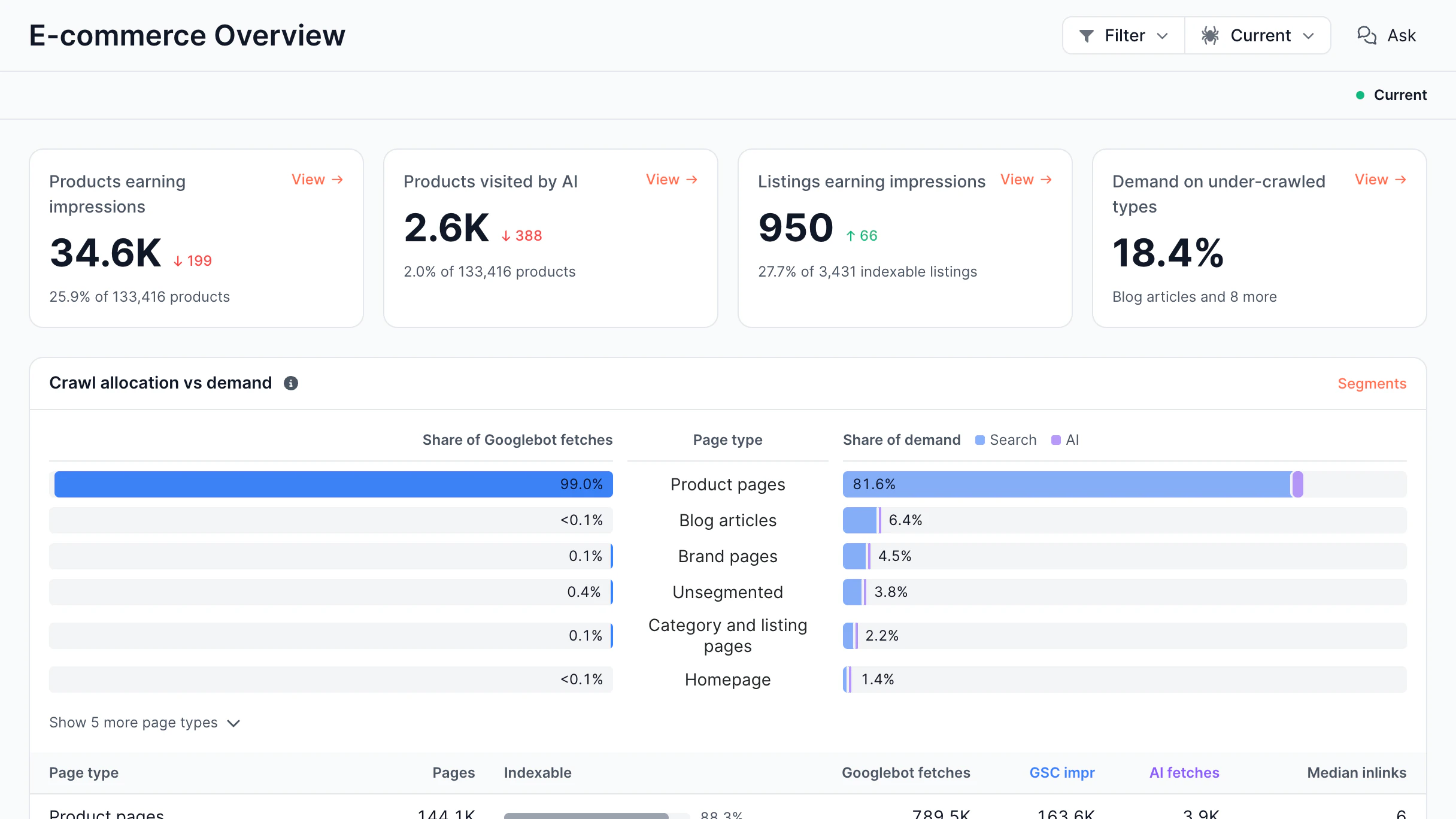The width and height of the screenshot is (1456, 819).
Task: Click the green up arrow by 66
Action: (x=850, y=236)
